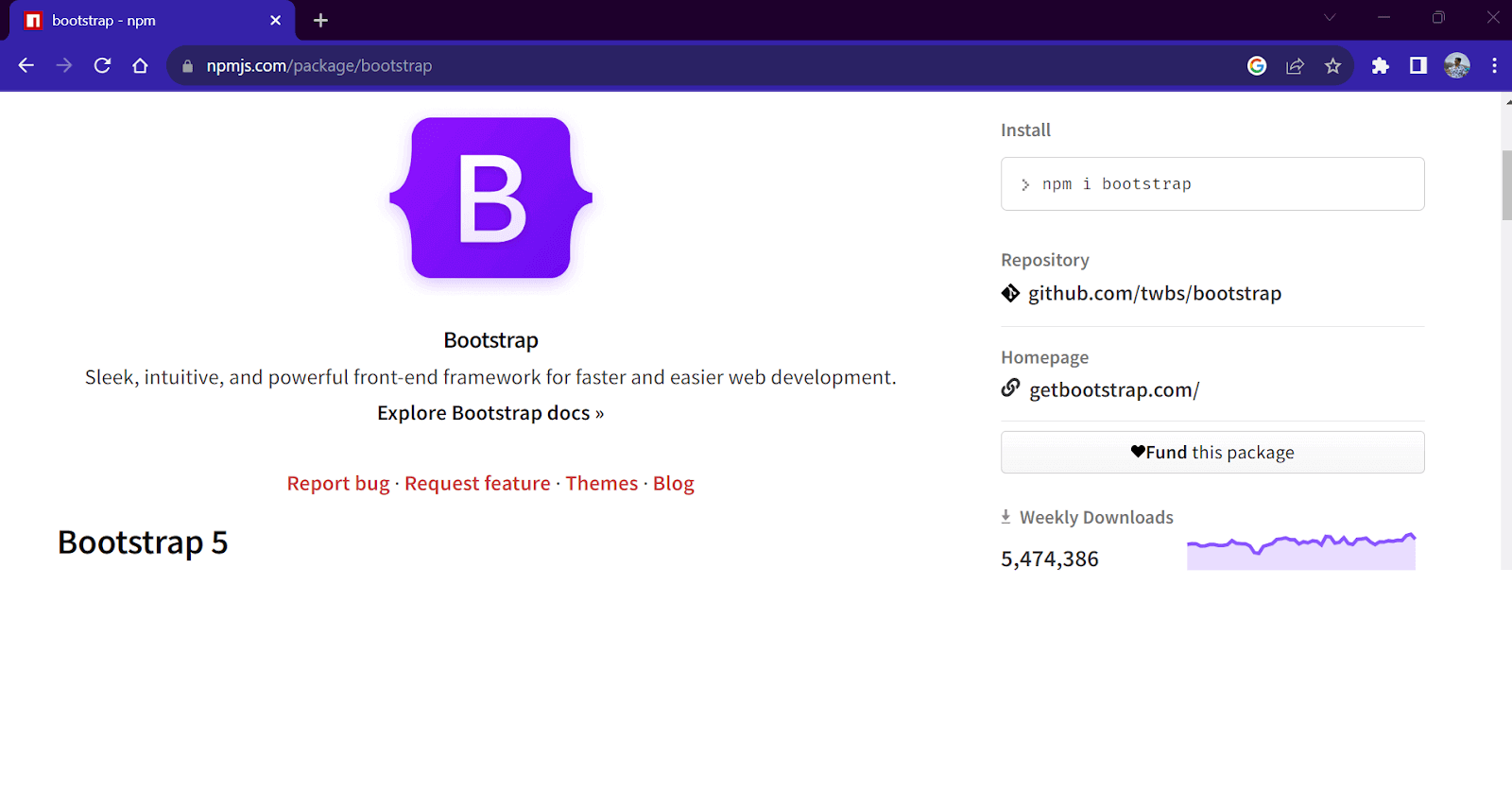Copy the npm i bootstrap install command

(1212, 183)
